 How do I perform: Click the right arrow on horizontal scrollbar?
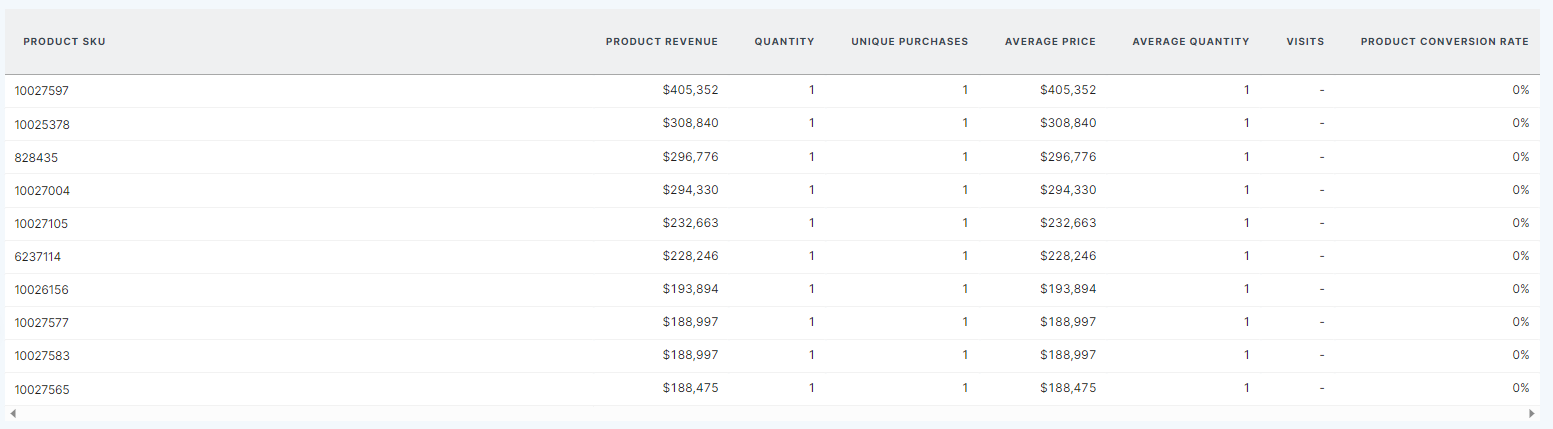pos(1532,413)
